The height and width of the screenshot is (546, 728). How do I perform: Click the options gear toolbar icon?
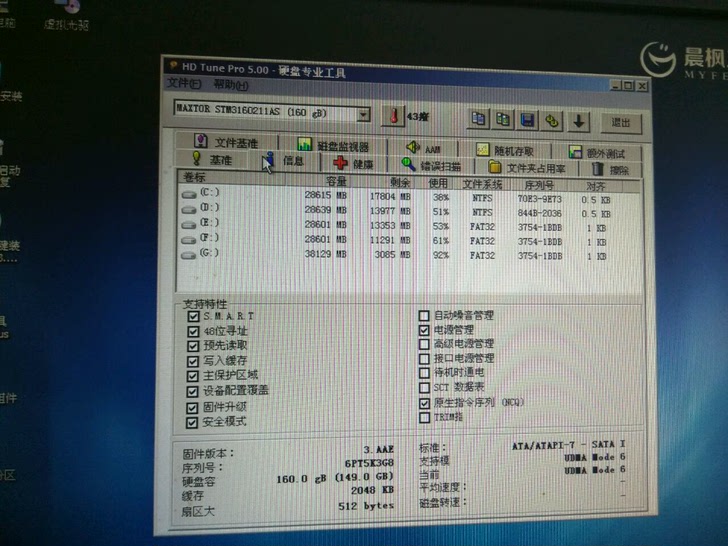(552, 121)
